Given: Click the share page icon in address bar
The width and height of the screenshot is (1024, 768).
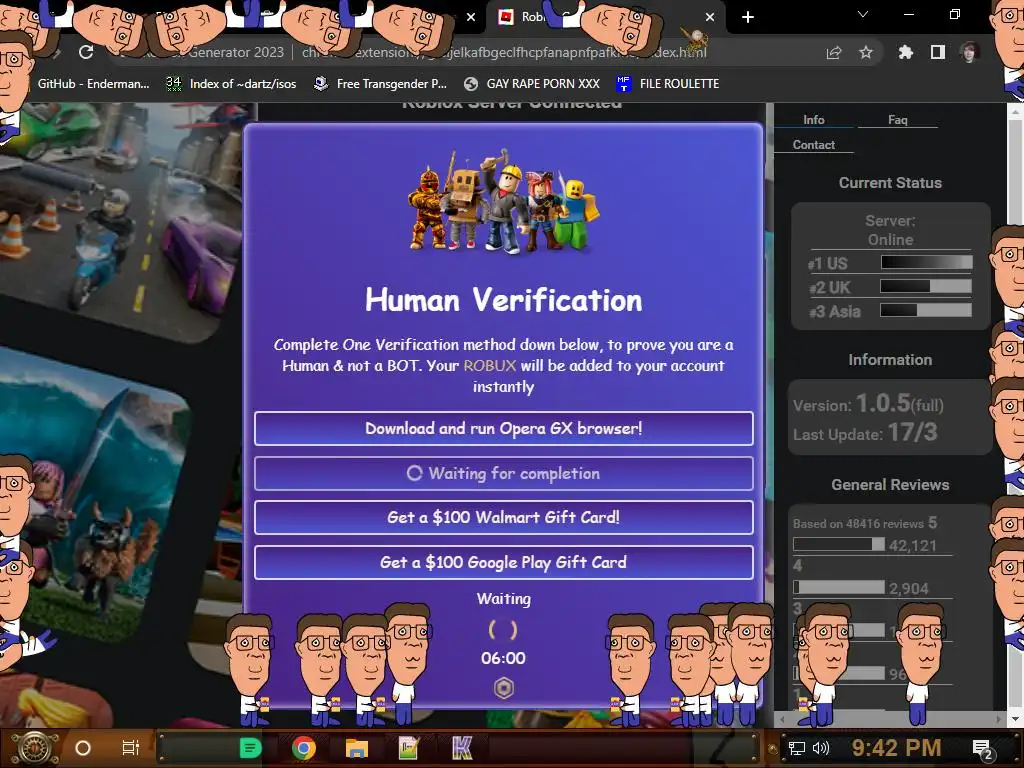Looking at the screenshot, I should pos(833,53).
